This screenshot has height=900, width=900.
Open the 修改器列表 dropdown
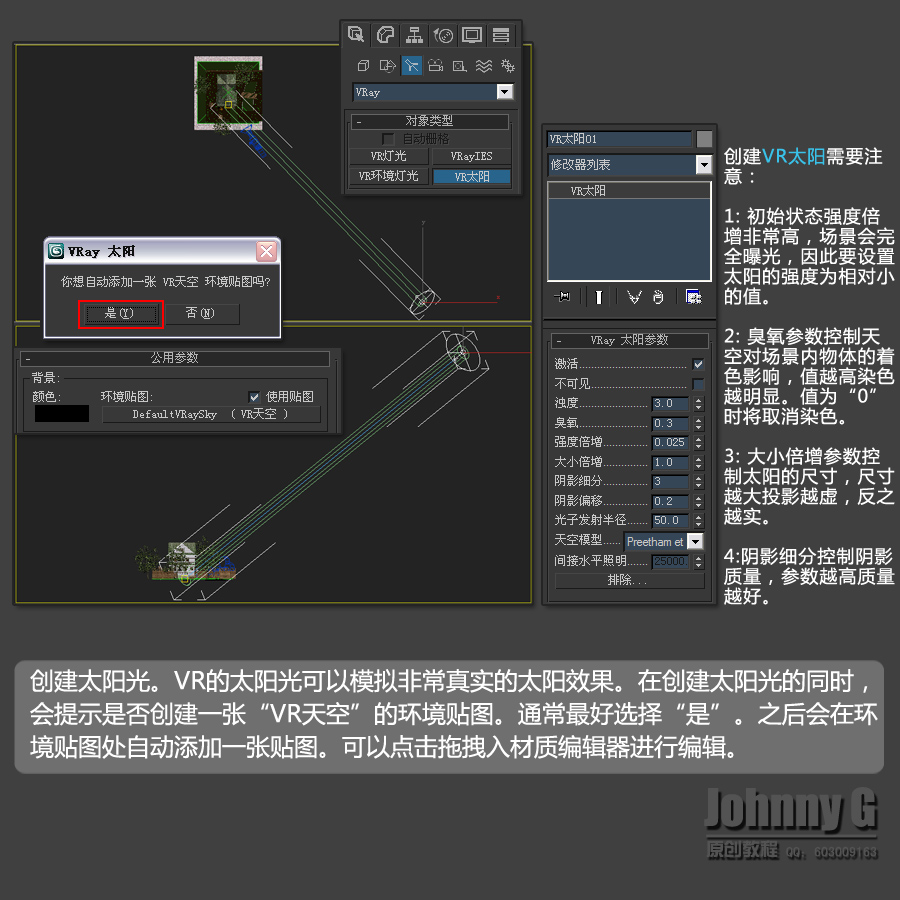point(704,165)
